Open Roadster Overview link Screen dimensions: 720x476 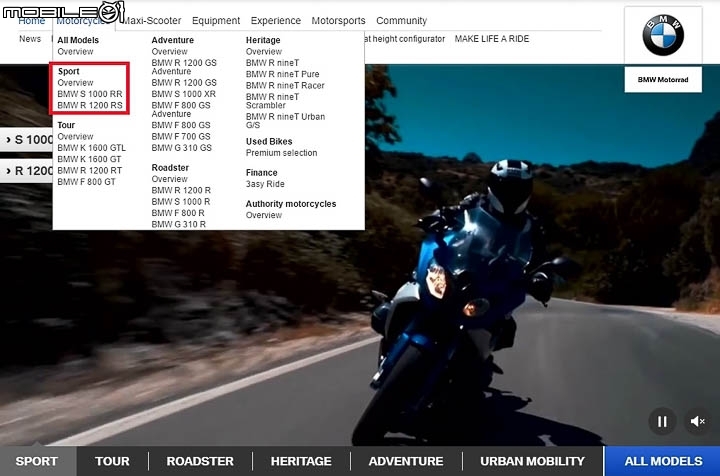169,179
